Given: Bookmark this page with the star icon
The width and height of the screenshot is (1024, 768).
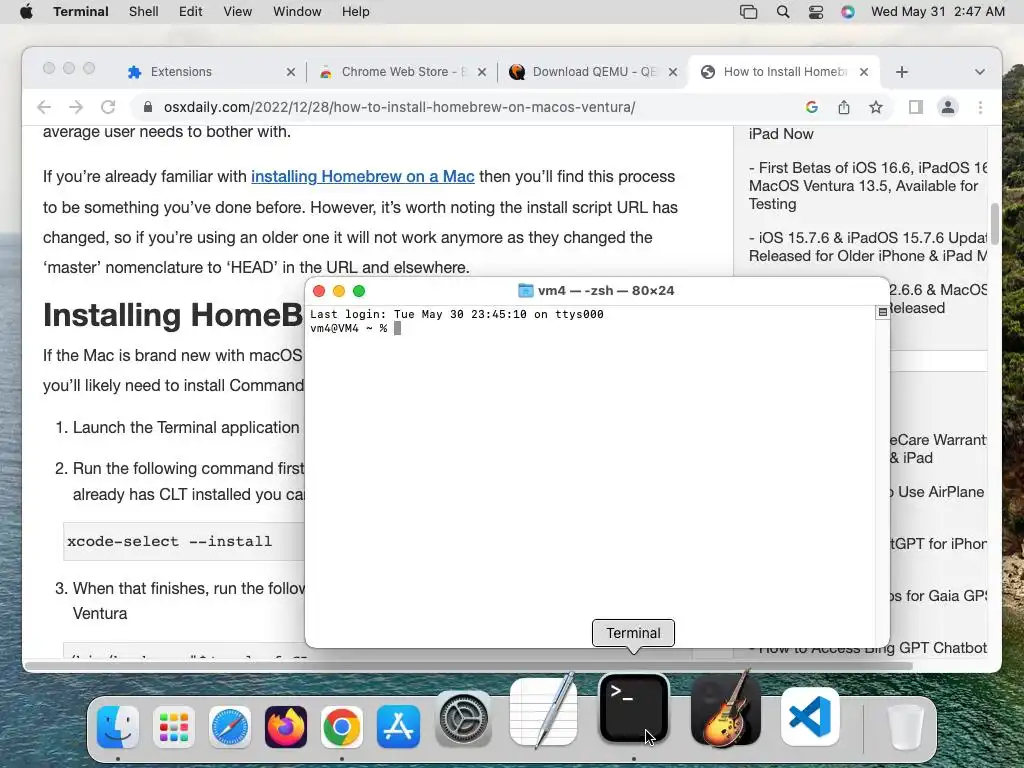Looking at the screenshot, I should point(876,107).
